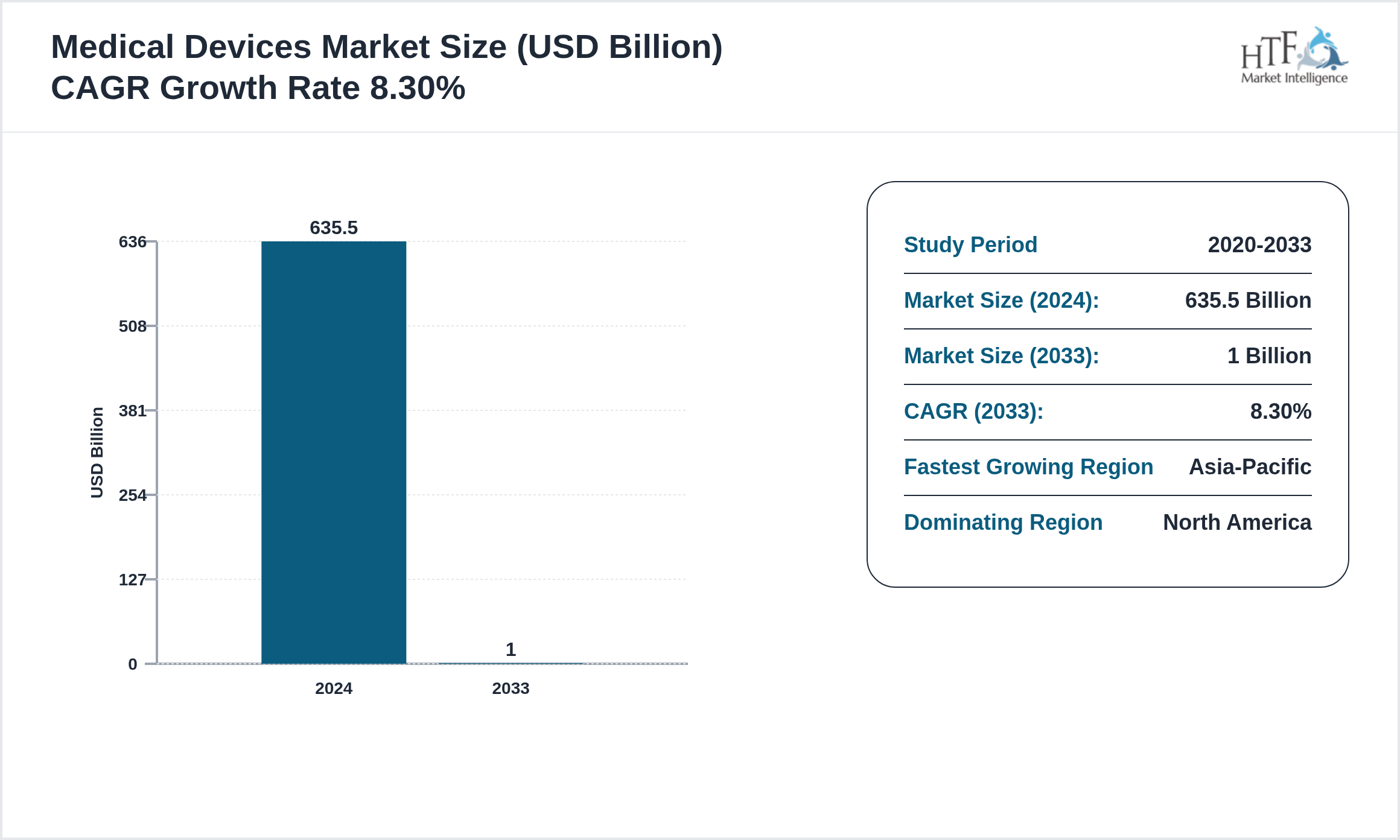
Task: Select the Asia-Pacific region value
Action: 1250,467
